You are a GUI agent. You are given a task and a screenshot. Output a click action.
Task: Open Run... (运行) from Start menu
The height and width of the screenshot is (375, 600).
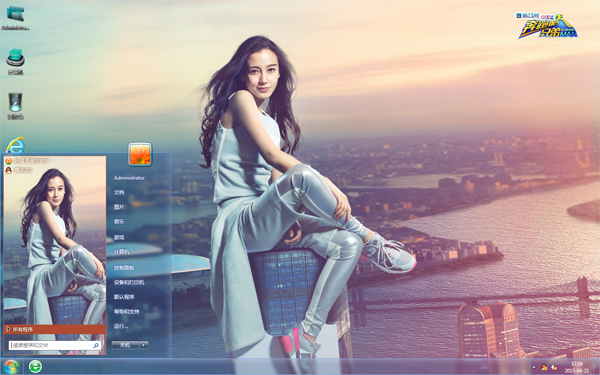(x=121, y=326)
